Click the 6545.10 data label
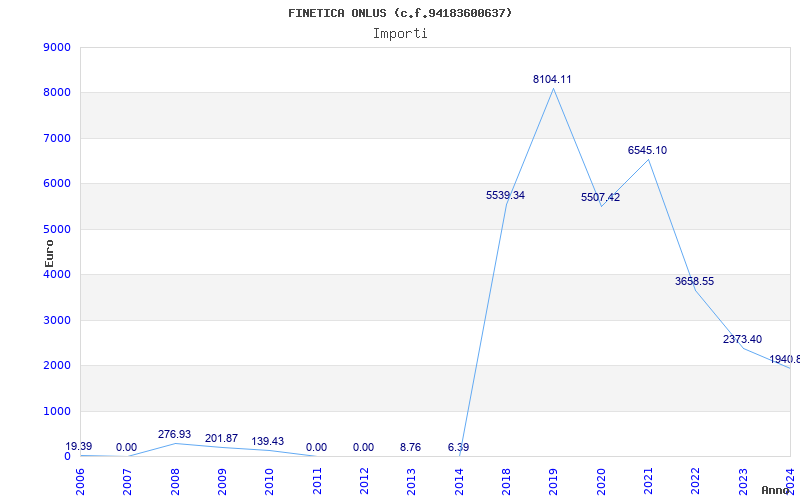Screen dimensions: 800x500 click(x=647, y=150)
